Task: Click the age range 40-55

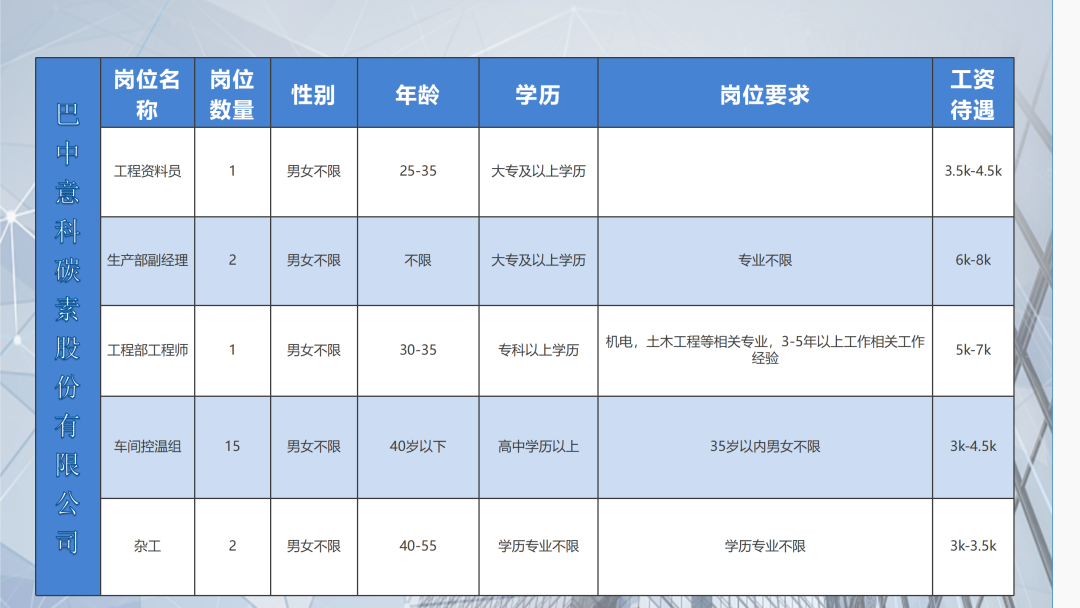Action: point(418,547)
